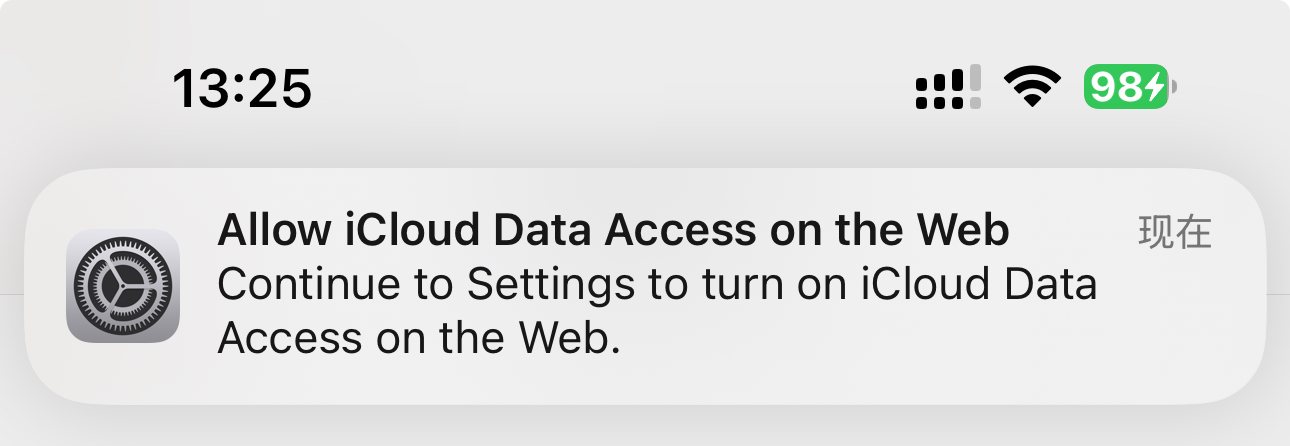Tap the Settings gear icon in notification
Screen dimensions: 1290x446
pyautogui.click(x=123, y=286)
